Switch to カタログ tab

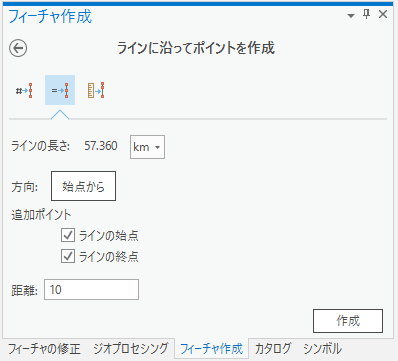coord(273,349)
